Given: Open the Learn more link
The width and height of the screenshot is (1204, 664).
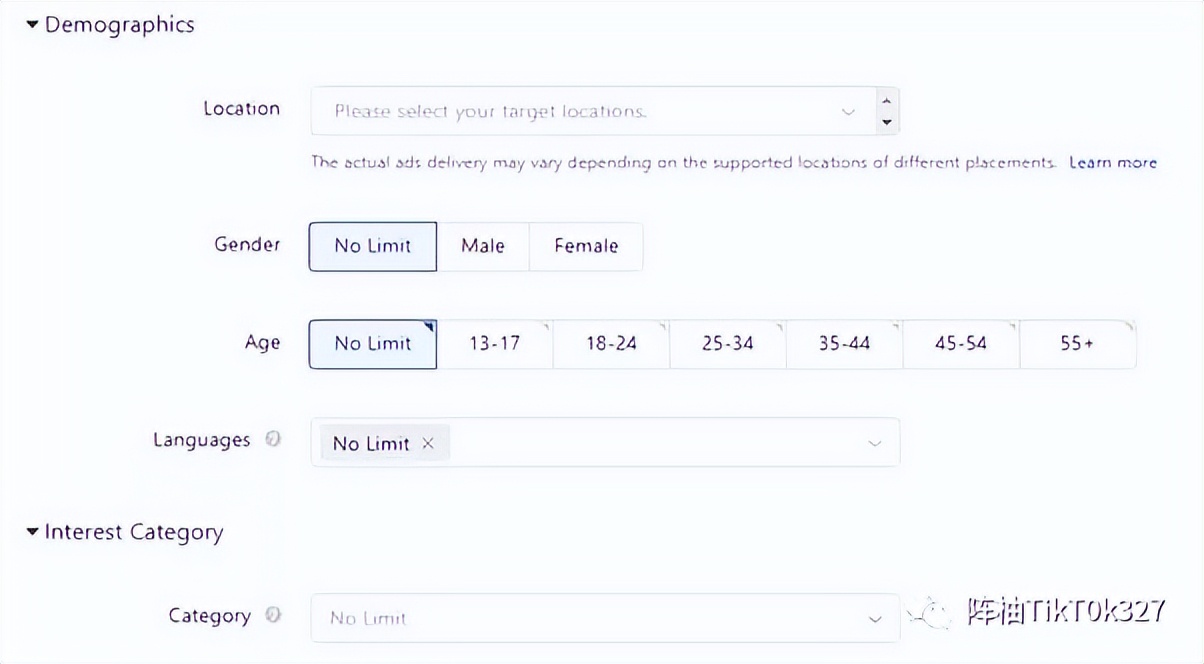Looking at the screenshot, I should [x=1112, y=162].
